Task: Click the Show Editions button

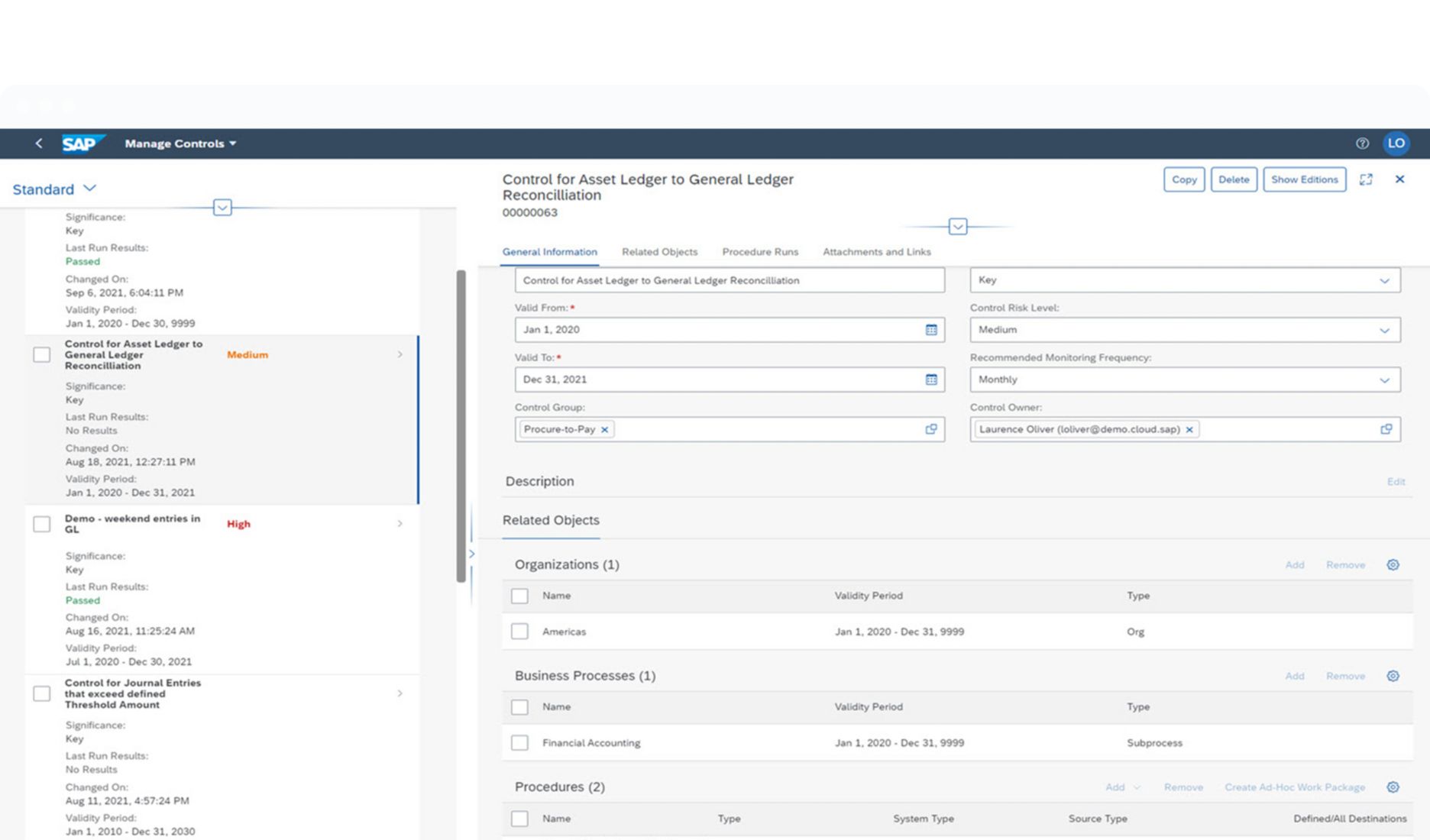Action: tap(1305, 179)
